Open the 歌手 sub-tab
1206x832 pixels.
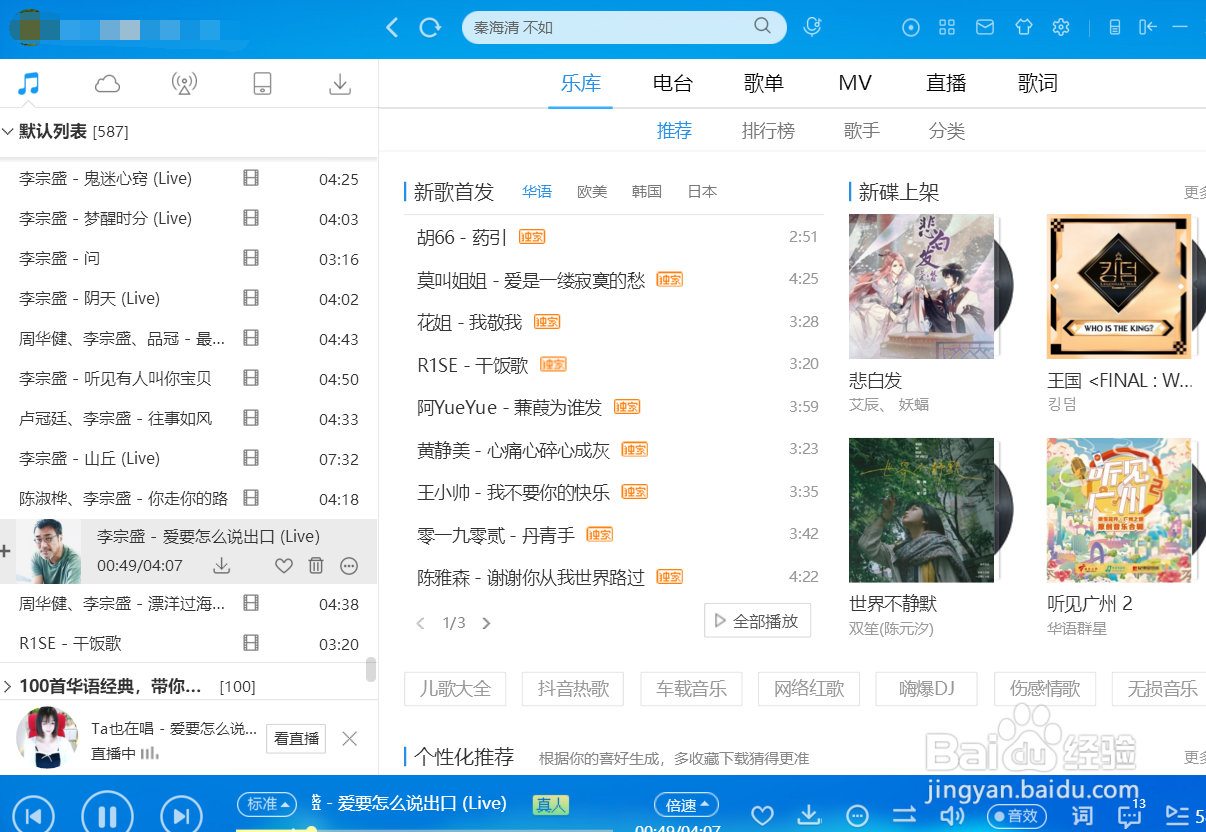tap(862, 131)
